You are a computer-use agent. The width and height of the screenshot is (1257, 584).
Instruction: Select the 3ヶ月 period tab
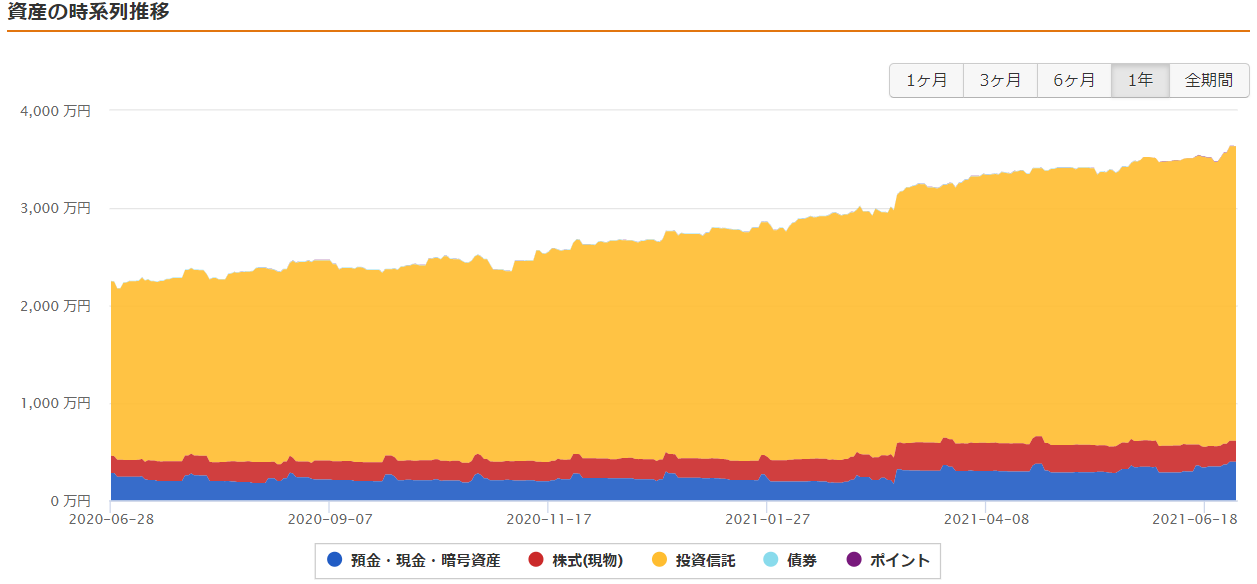(1000, 81)
